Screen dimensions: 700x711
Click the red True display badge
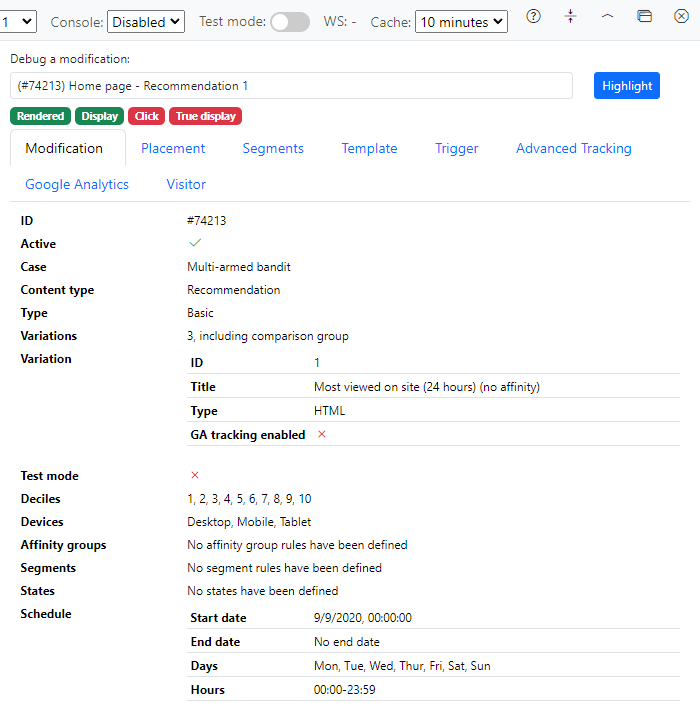[x=206, y=116]
